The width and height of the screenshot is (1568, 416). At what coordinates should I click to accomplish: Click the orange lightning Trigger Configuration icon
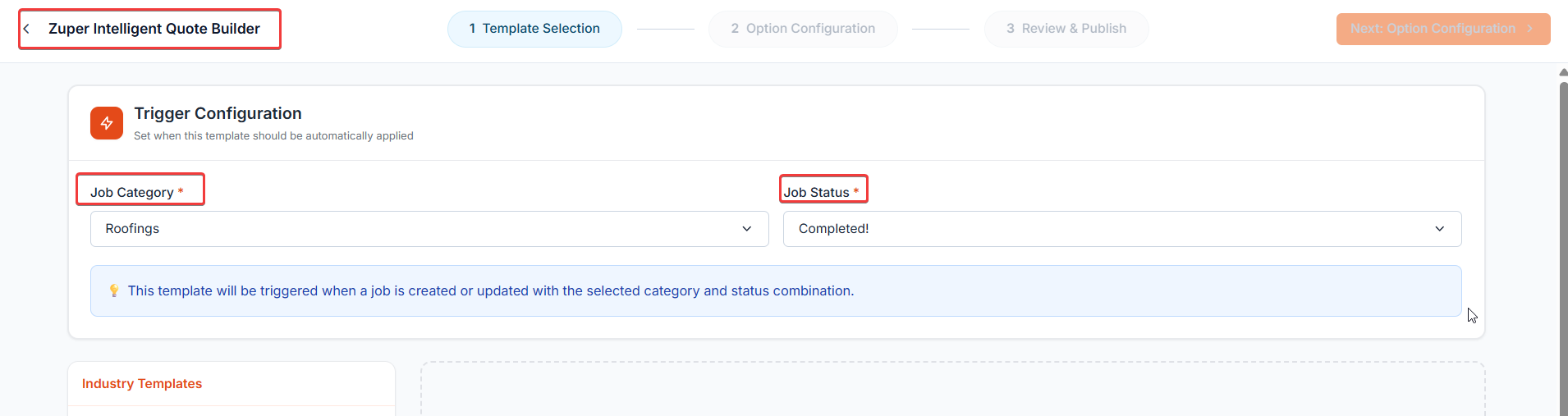[x=107, y=123]
